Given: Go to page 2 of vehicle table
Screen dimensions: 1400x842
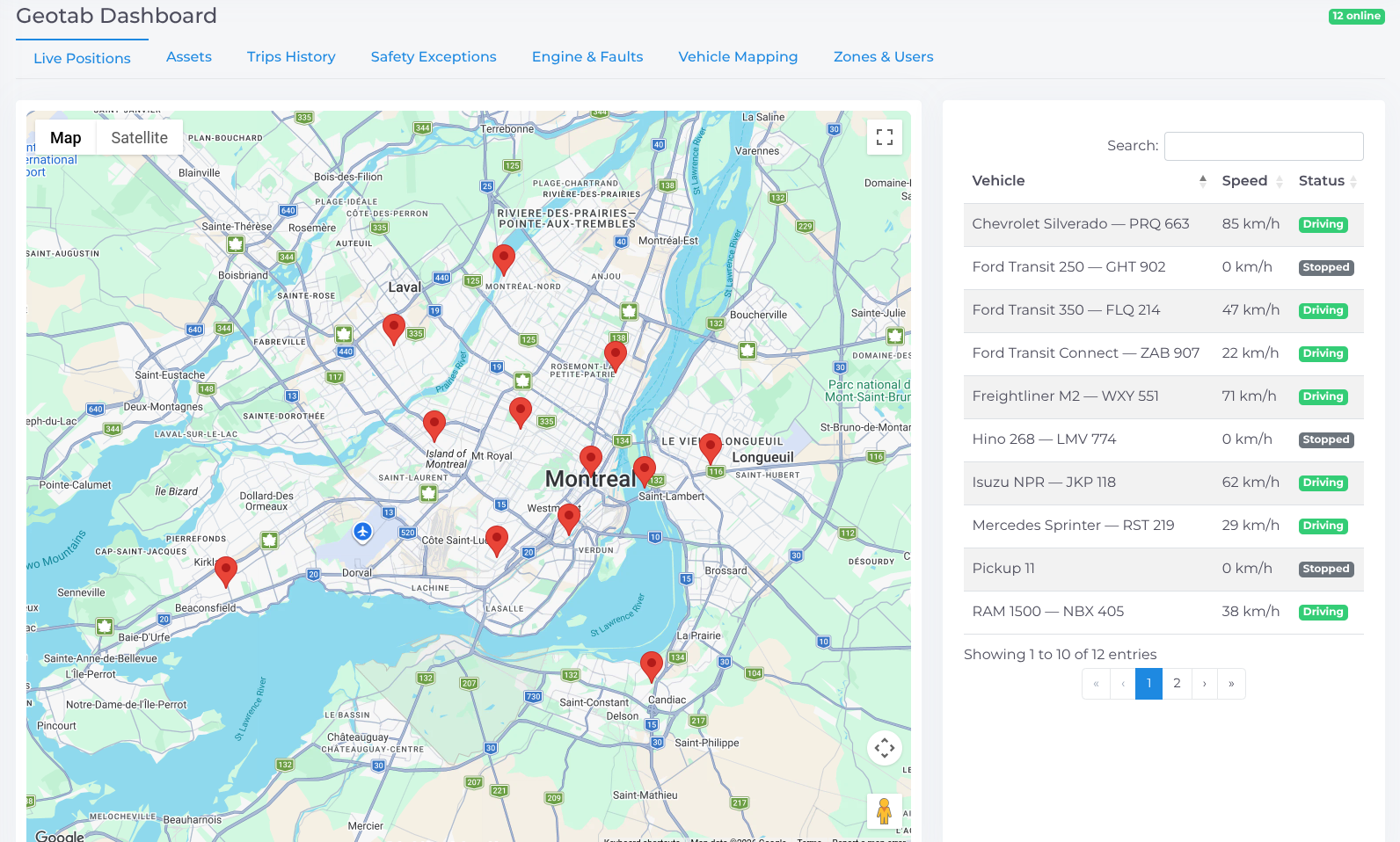Looking at the screenshot, I should pyautogui.click(x=1177, y=684).
